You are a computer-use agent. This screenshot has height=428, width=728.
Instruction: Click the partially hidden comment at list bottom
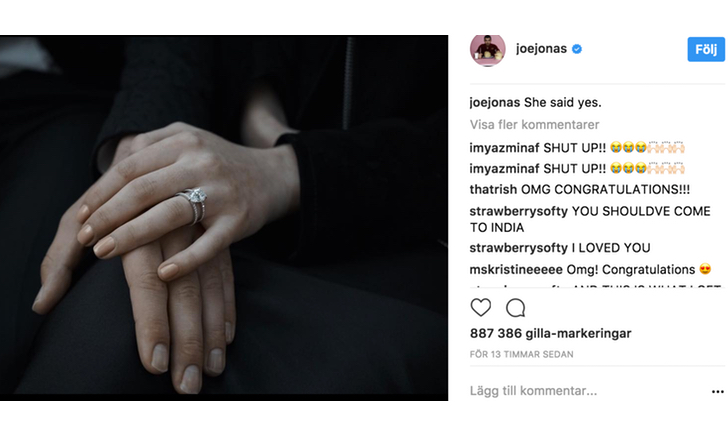pos(596,286)
